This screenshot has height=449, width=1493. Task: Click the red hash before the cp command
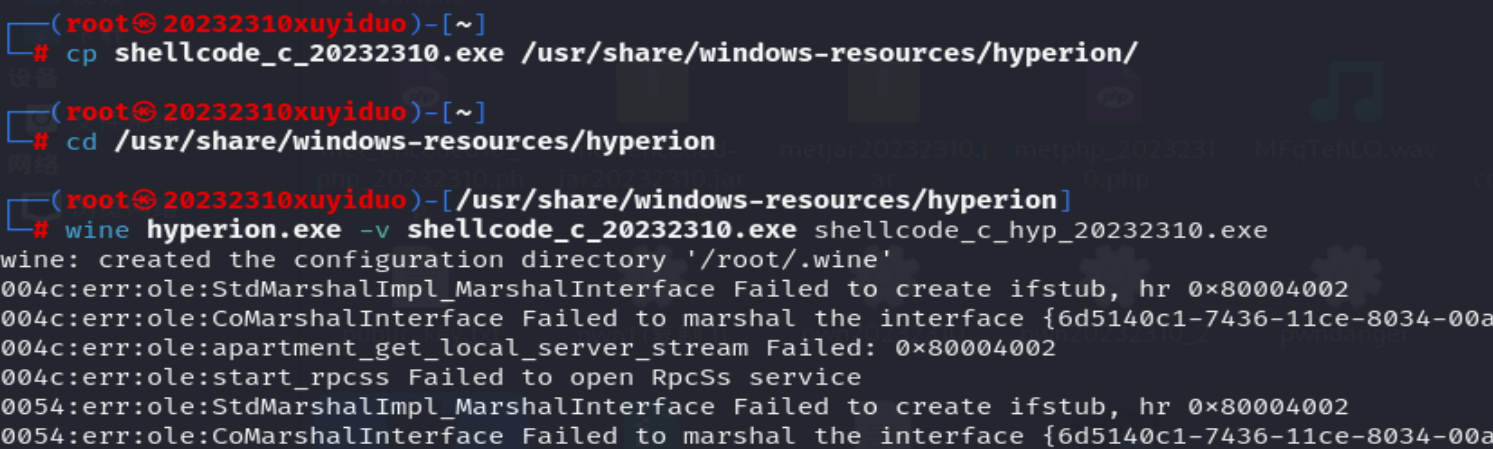click(x=41, y=54)
